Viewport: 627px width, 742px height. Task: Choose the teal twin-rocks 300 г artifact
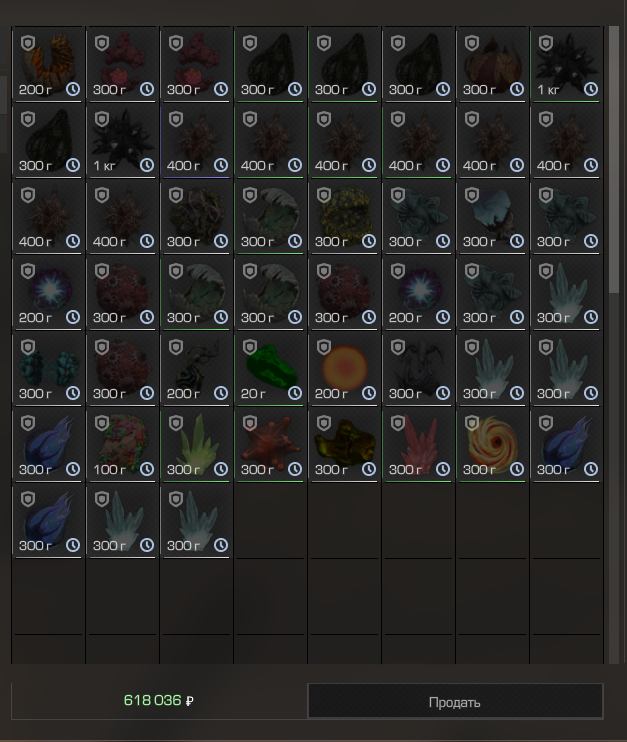coord(48,369)
